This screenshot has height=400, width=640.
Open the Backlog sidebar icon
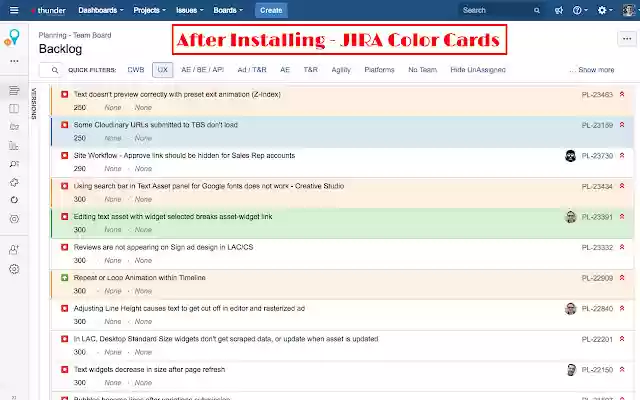[x=14, y=90]
